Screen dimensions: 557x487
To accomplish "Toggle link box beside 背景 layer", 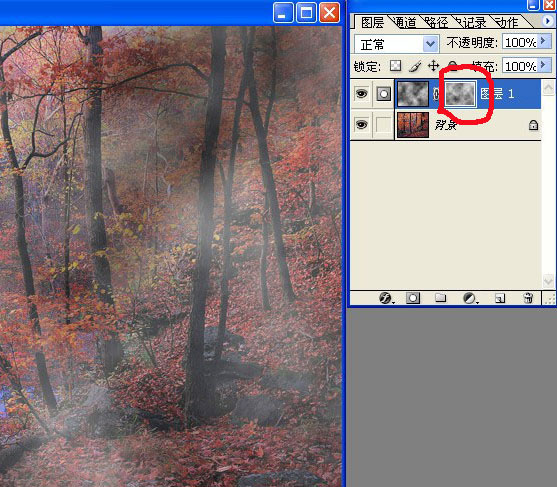I will [383, 125].
